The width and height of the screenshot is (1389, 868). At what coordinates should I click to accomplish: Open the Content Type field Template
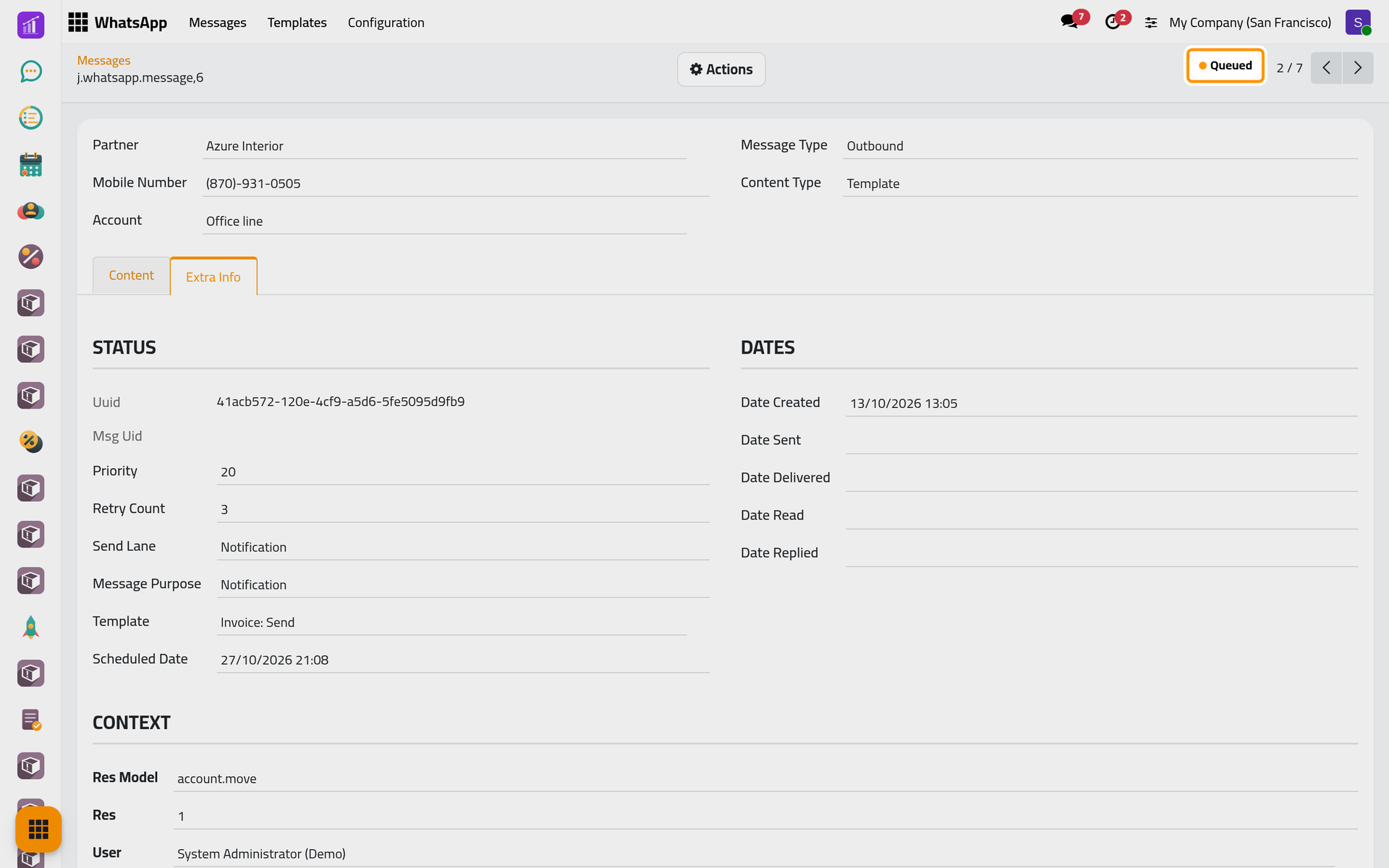point(1100,184)
